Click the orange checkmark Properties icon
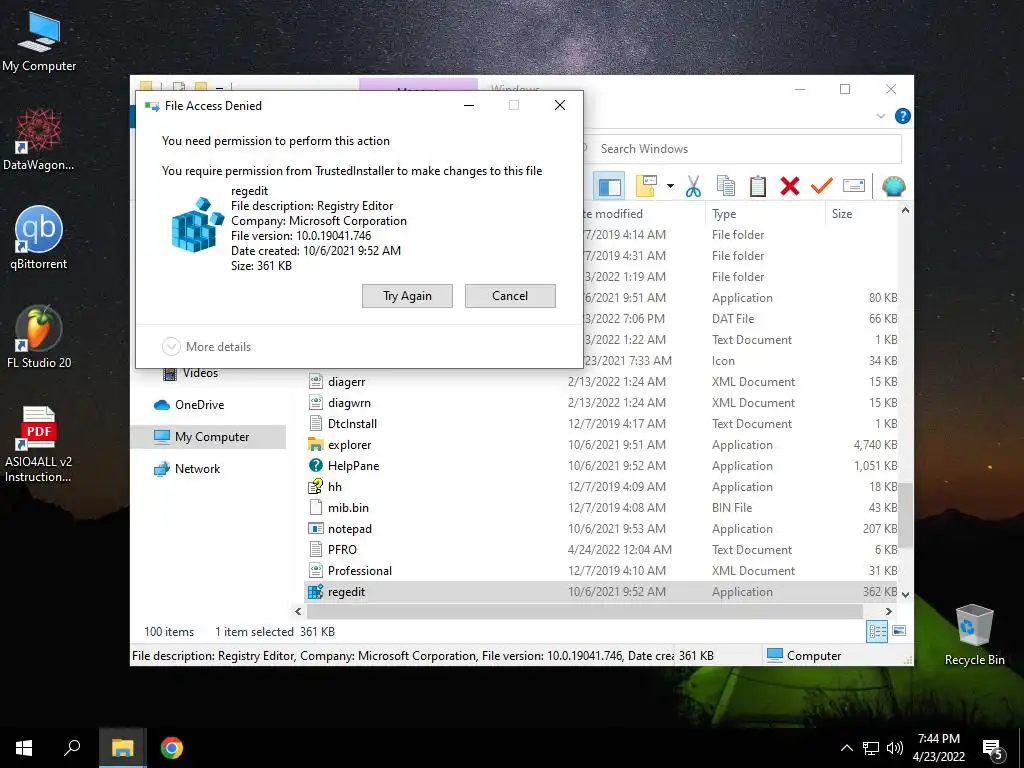The height and width of the screenshot is (768, 1024). pyautogui.click(x=822, y=186)
